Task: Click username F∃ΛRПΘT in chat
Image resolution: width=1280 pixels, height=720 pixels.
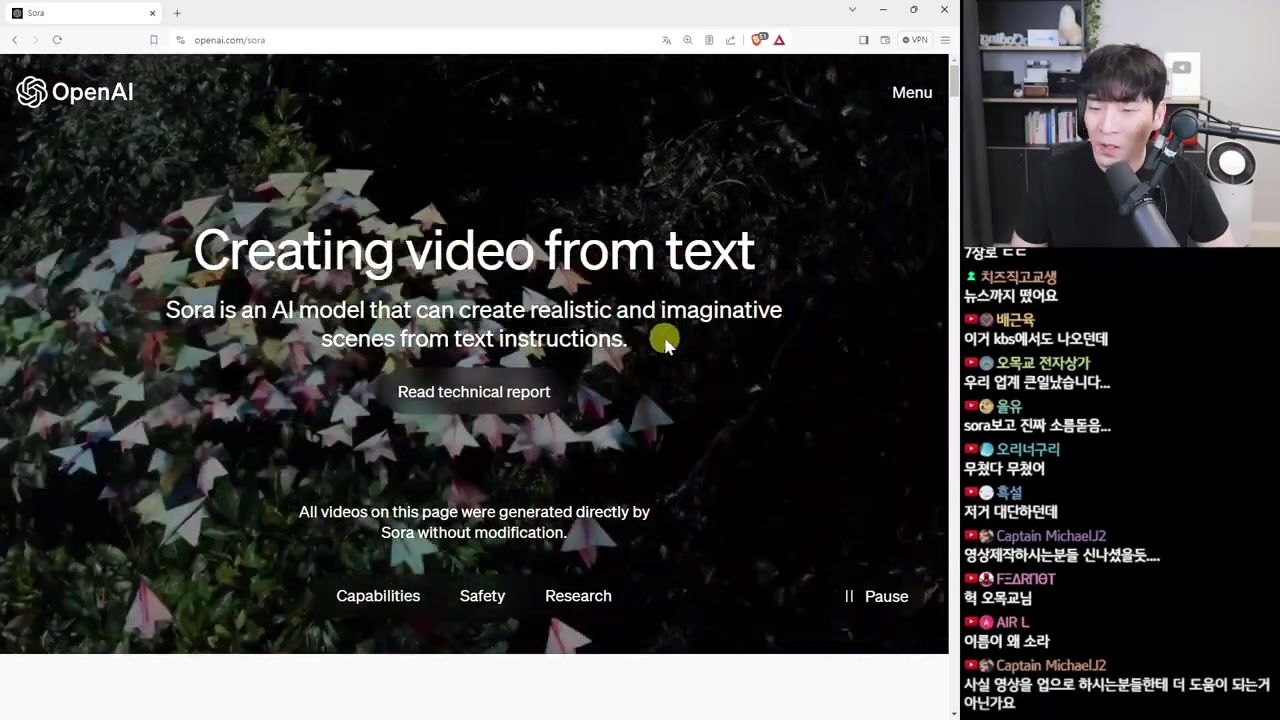Action: (x=1026, y=579)
